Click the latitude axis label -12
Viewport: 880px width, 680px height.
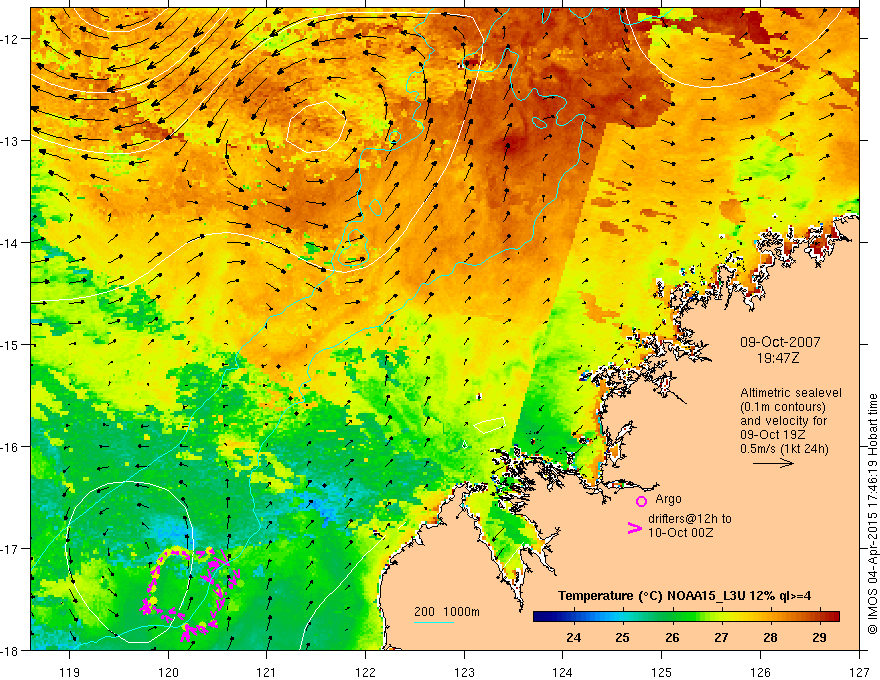pyautogui.click(x=11, y=39)
